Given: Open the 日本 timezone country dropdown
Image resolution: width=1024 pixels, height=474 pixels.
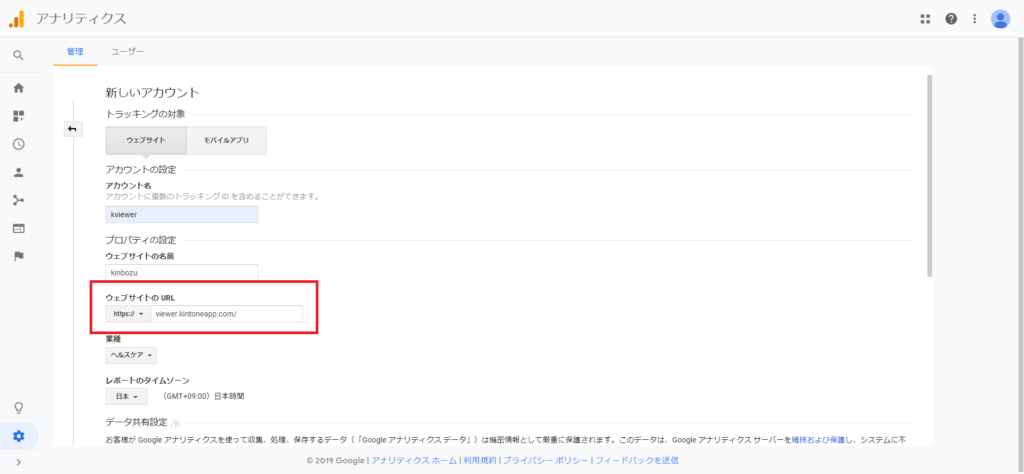Looking at the screenshot, I should click(x=127, y=396).
